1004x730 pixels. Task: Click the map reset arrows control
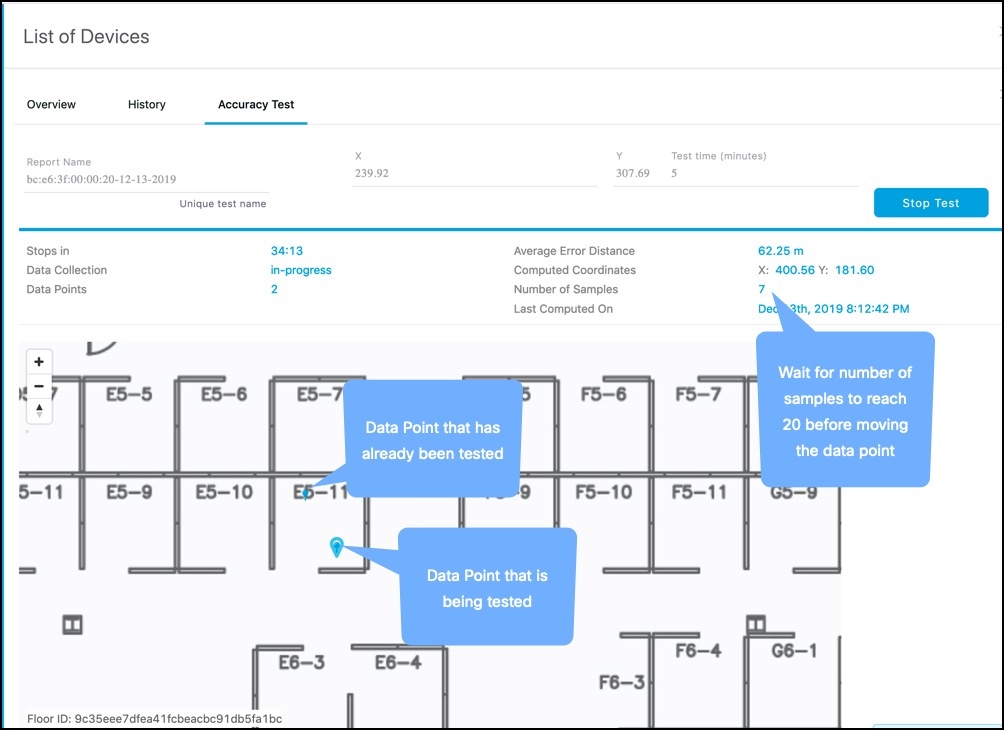39,410
